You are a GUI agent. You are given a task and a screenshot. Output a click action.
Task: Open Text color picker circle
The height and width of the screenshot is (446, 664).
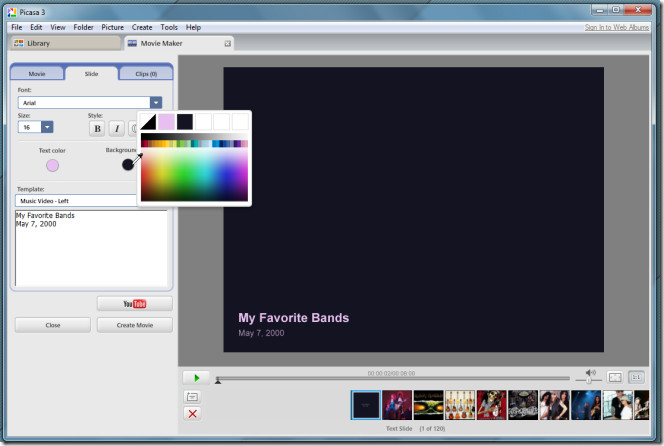[53, 166]
